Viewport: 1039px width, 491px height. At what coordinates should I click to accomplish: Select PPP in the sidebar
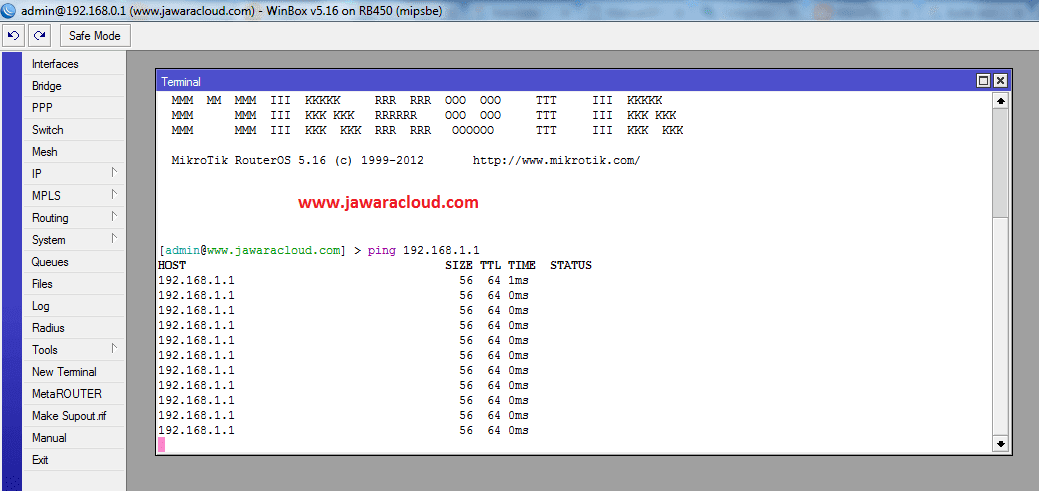pyautogui.click(x=74, y=108)
